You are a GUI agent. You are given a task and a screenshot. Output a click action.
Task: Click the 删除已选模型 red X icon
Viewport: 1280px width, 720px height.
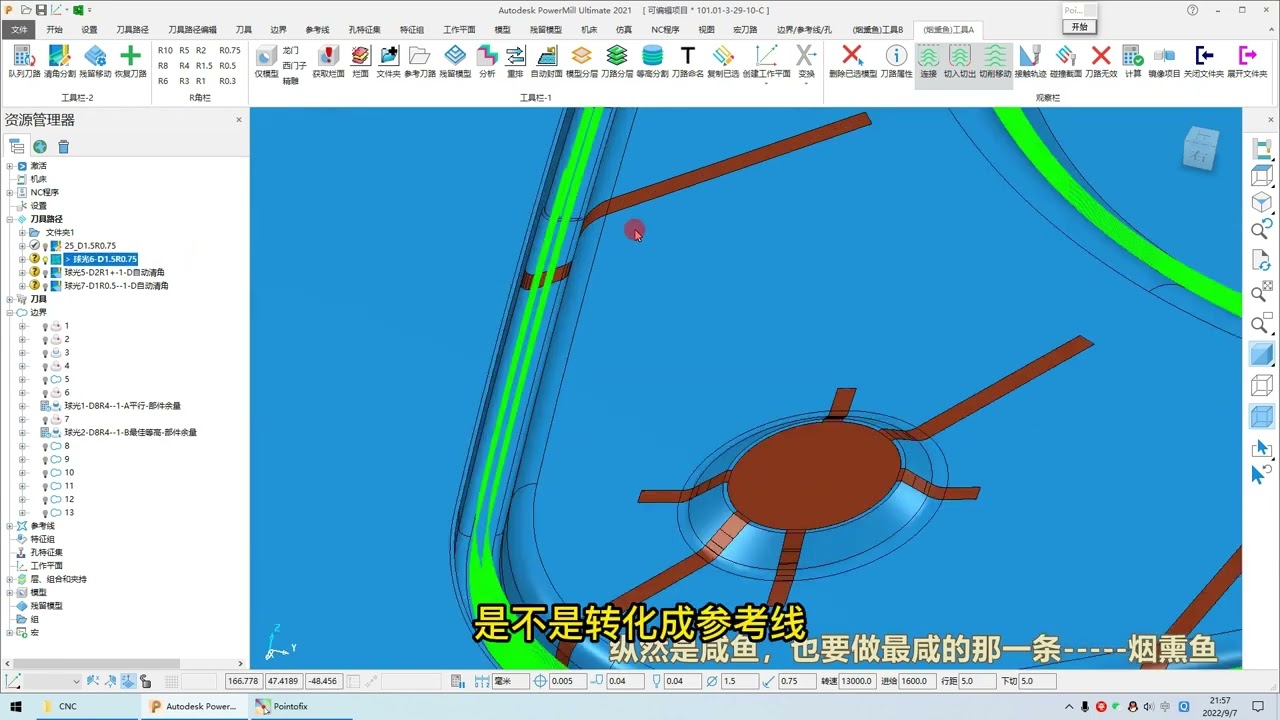pyautogui.click(x=853, y=61)
